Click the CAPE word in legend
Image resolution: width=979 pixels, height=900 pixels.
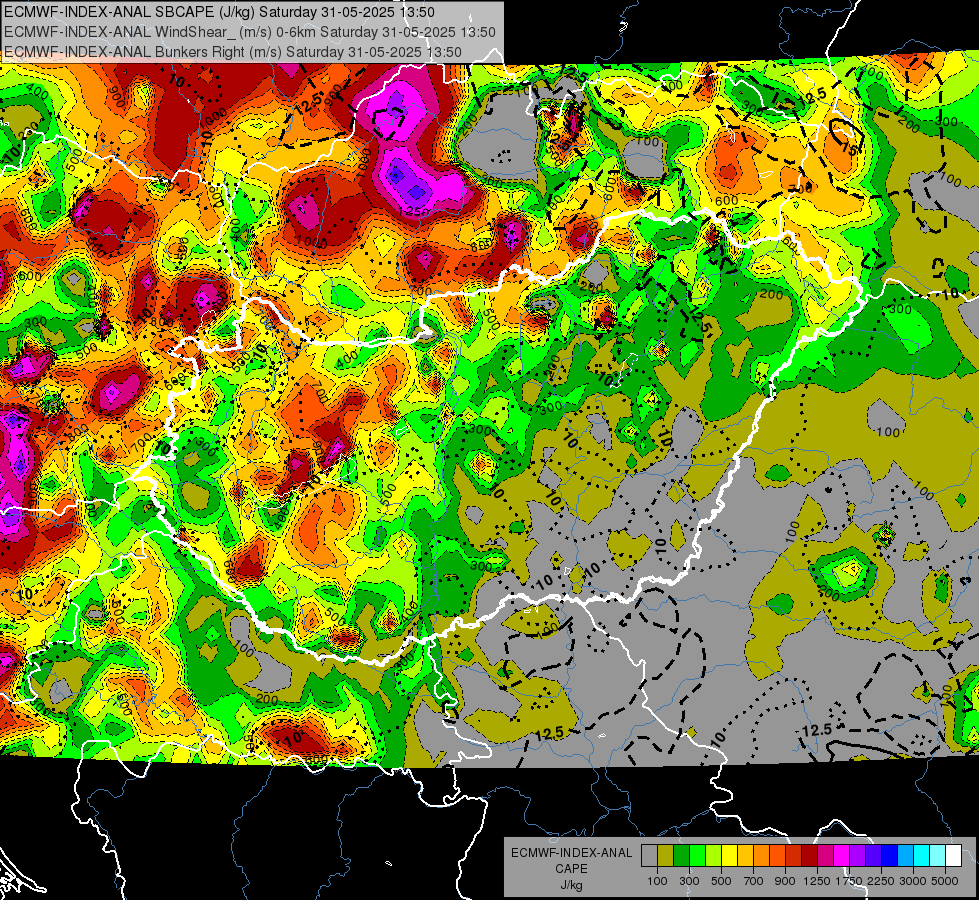coord(571,869)
